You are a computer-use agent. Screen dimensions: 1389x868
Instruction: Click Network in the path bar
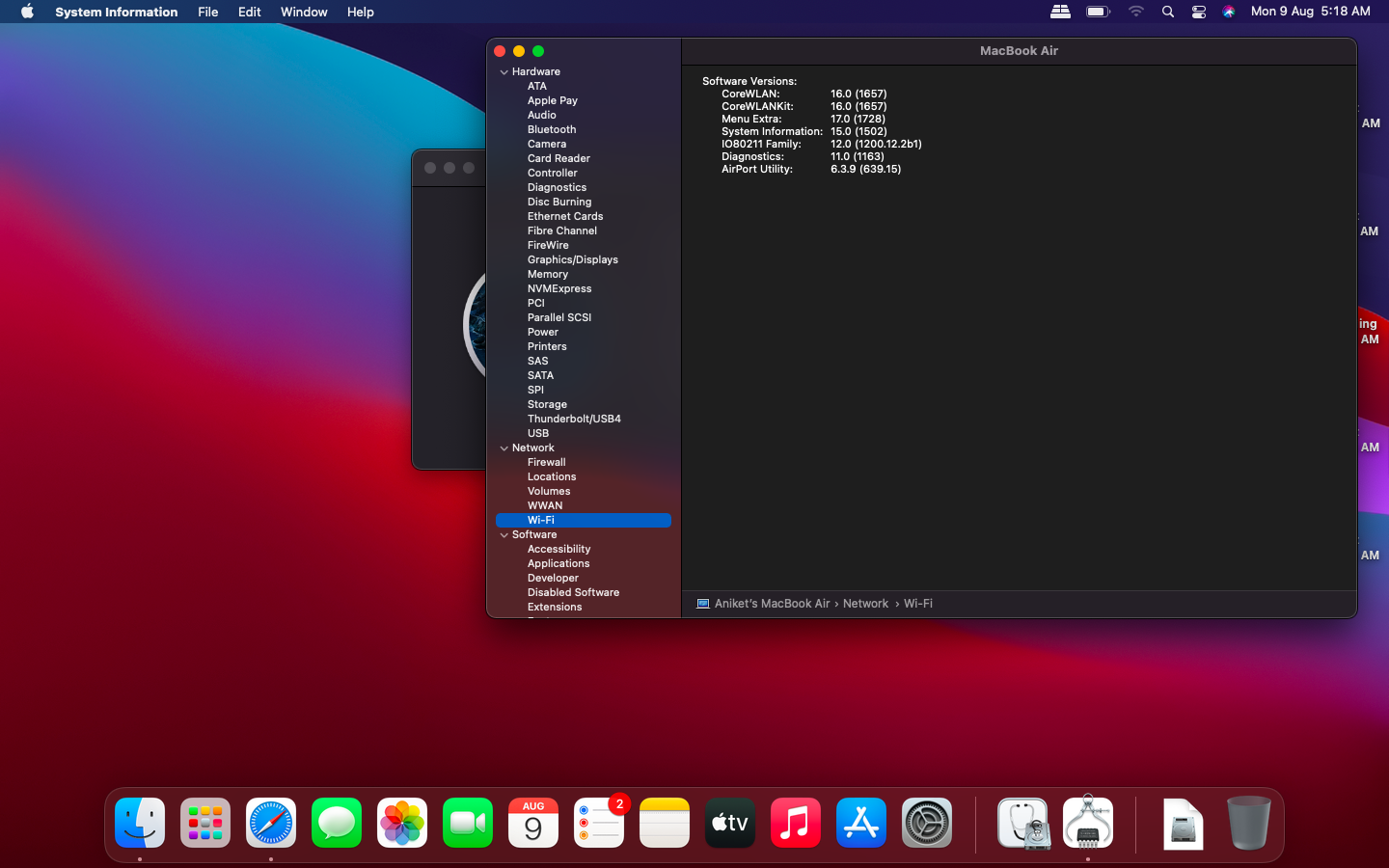[x=865, y=604]
